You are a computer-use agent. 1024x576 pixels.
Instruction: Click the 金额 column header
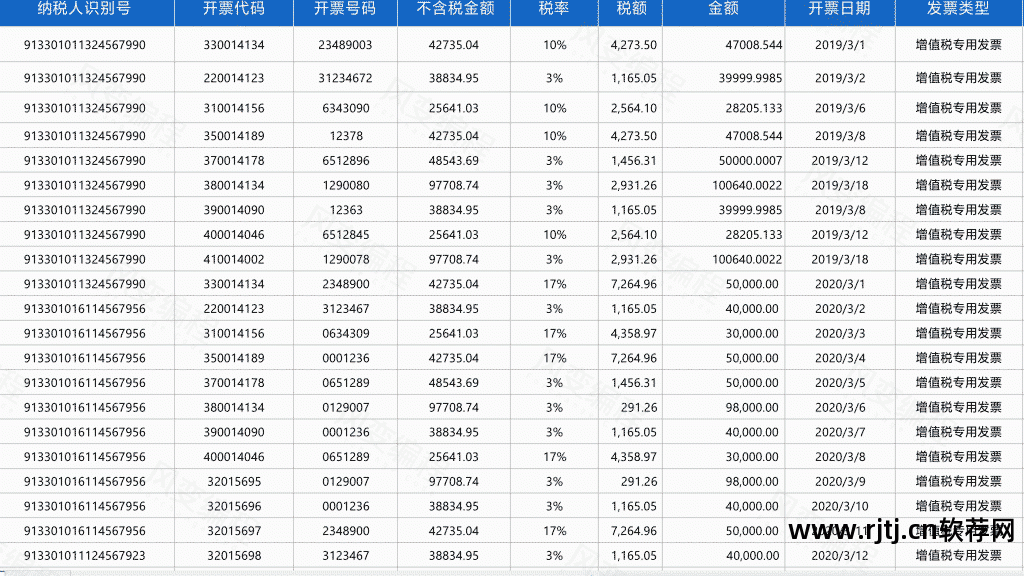[723, 8]
